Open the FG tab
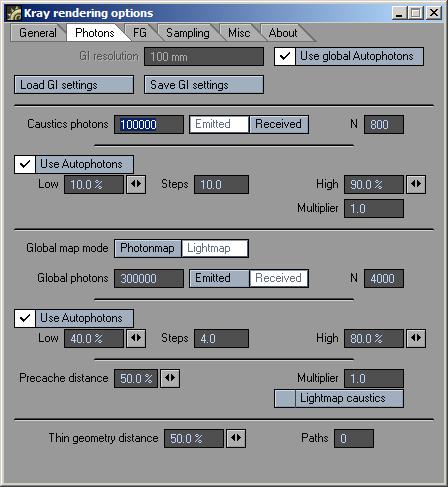The width and height of the screenshot is (448, 487). click(140, 33)
